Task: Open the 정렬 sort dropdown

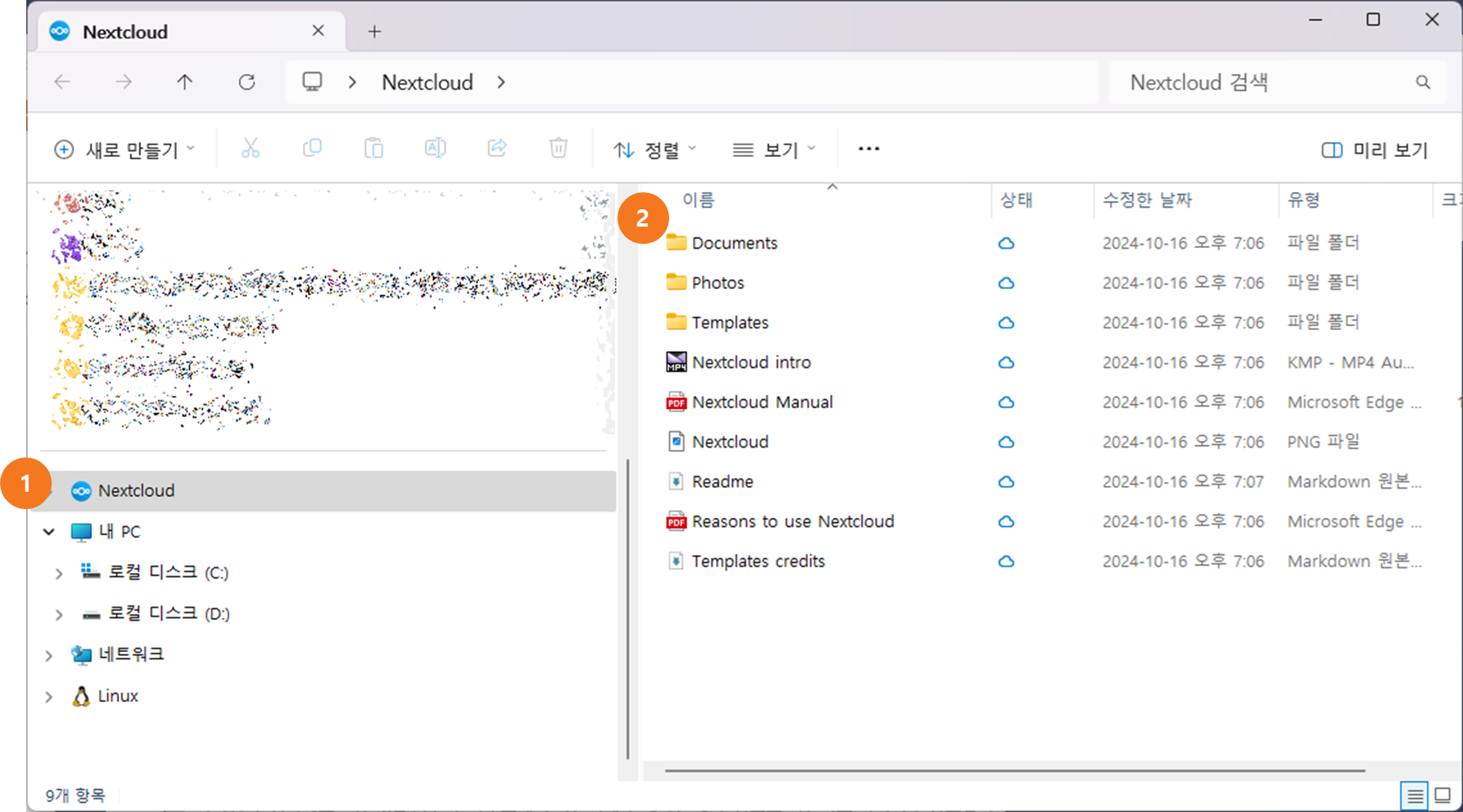Action: (x=655, y=150)
